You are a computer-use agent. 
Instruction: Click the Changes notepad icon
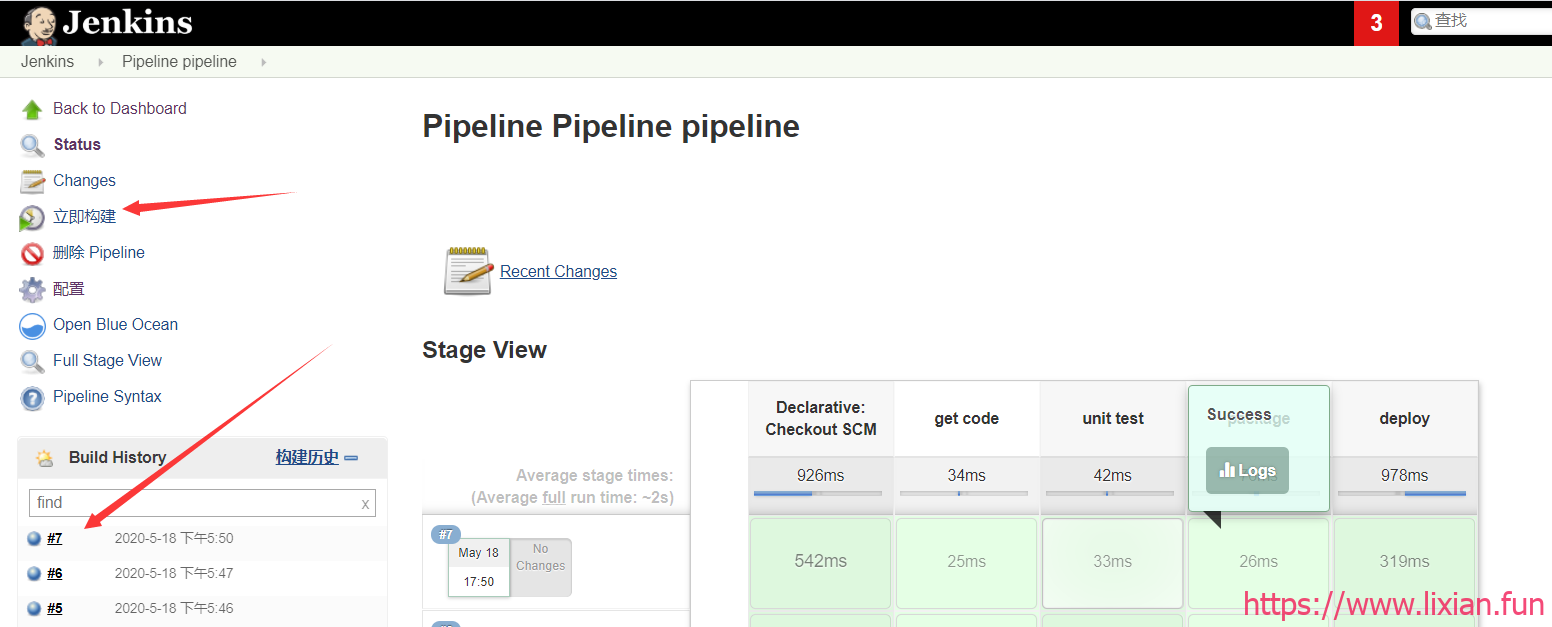(x=32, y=181)
